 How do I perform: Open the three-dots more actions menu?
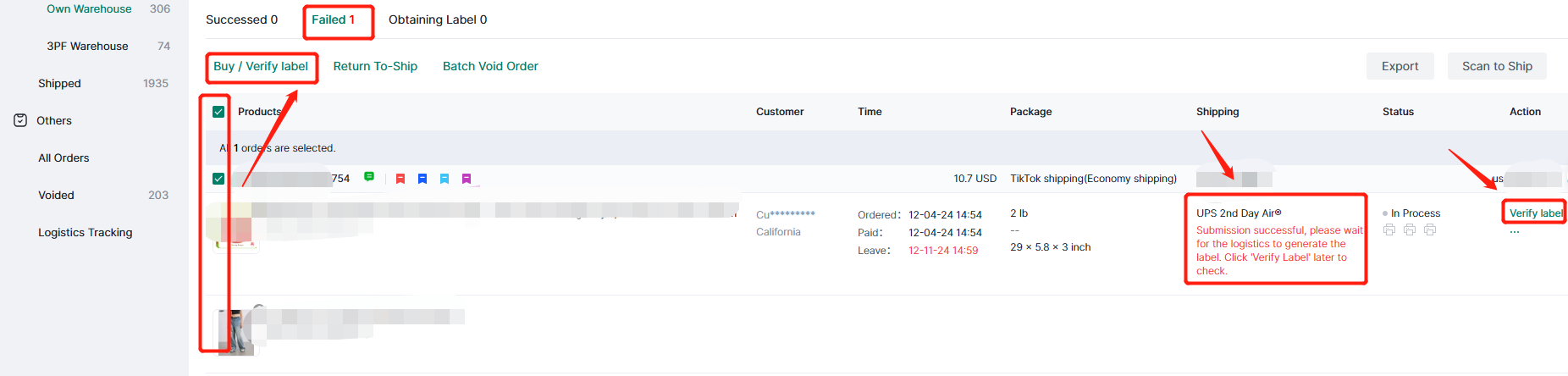pos(1515,232)
